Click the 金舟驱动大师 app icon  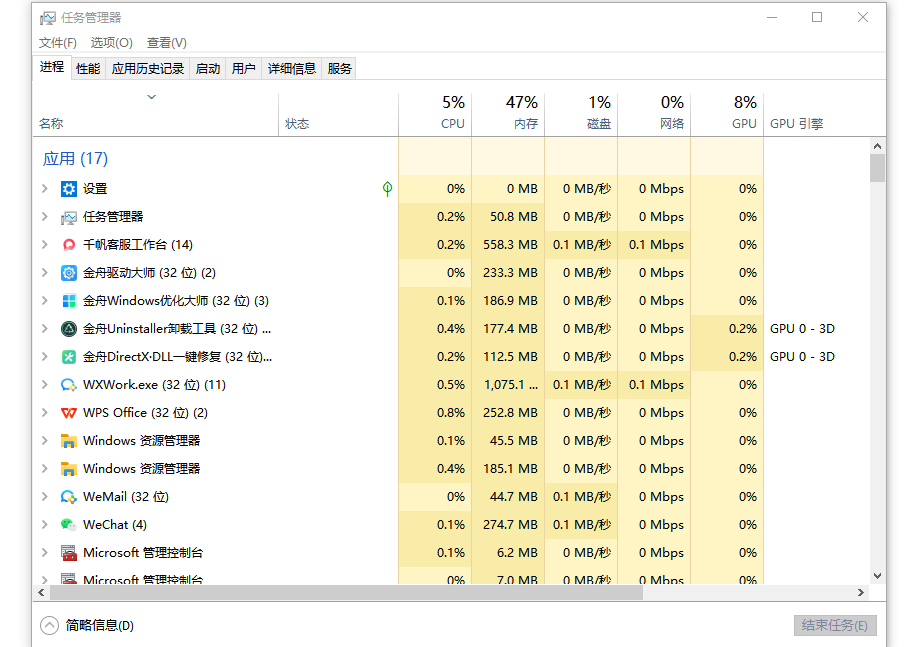click(68, 273)
